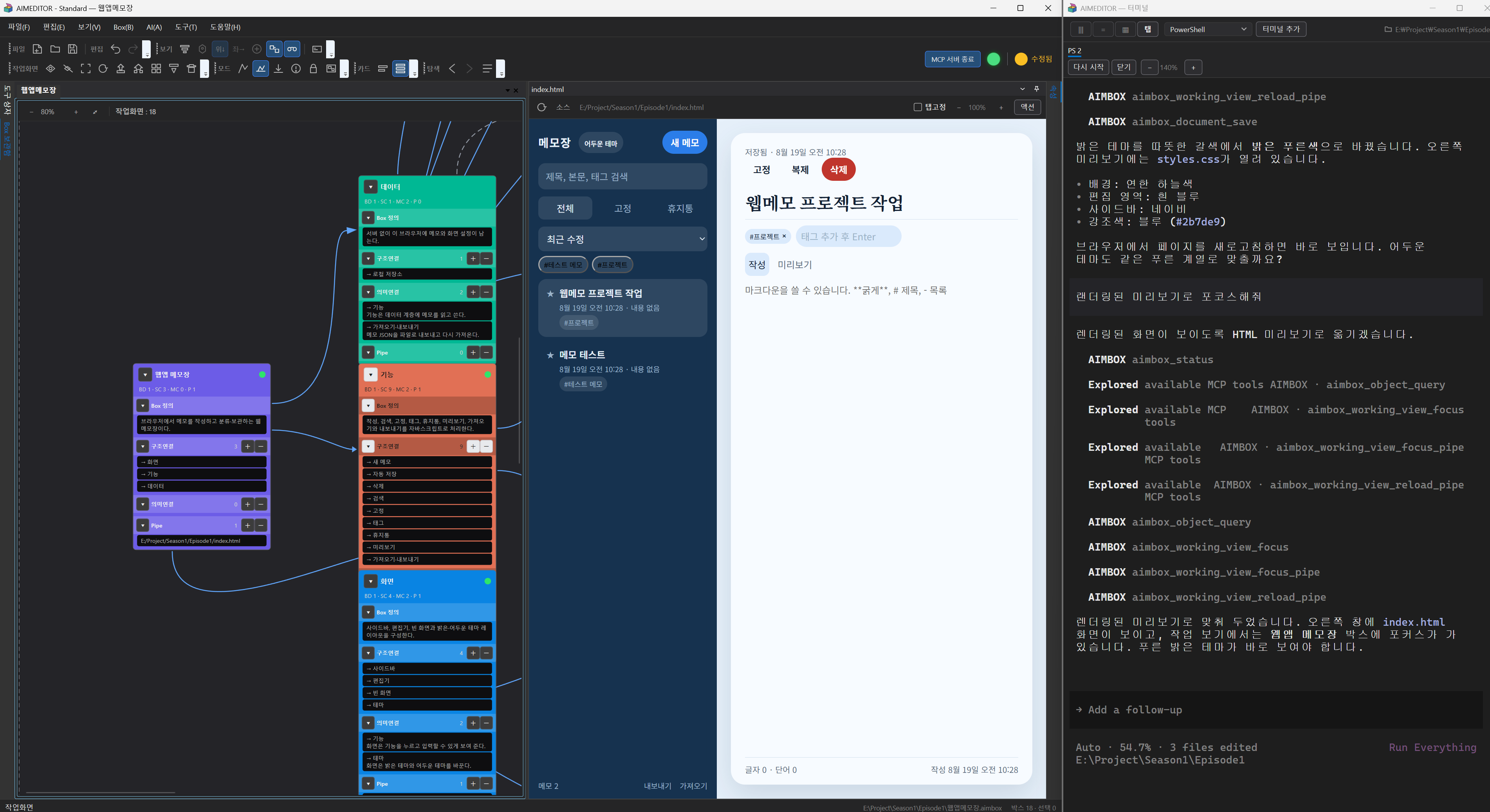Click the four-square grid layout icon

coord(156,69)
